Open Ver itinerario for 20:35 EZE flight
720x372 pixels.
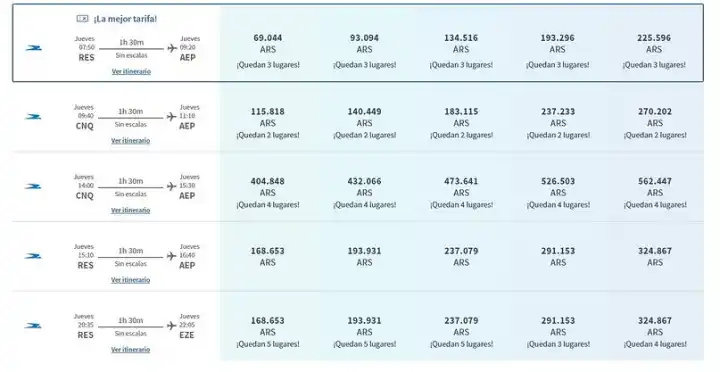(x=130, y=349)
